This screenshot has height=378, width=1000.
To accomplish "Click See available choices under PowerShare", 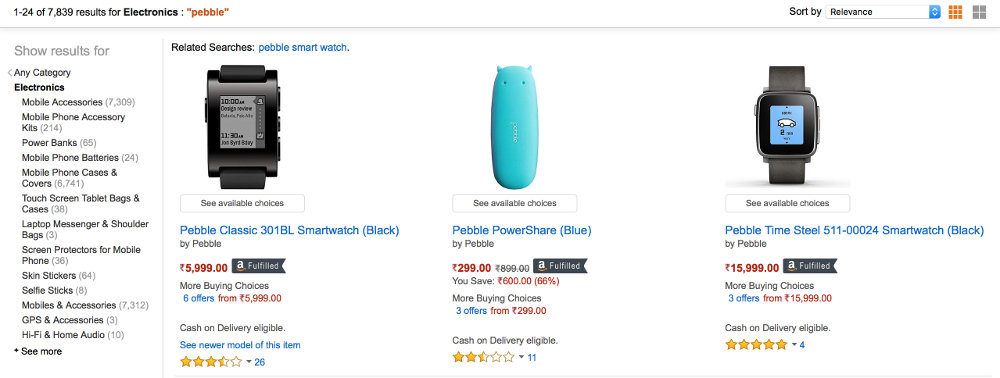I will pyautogui.click(x=515, y=203).
